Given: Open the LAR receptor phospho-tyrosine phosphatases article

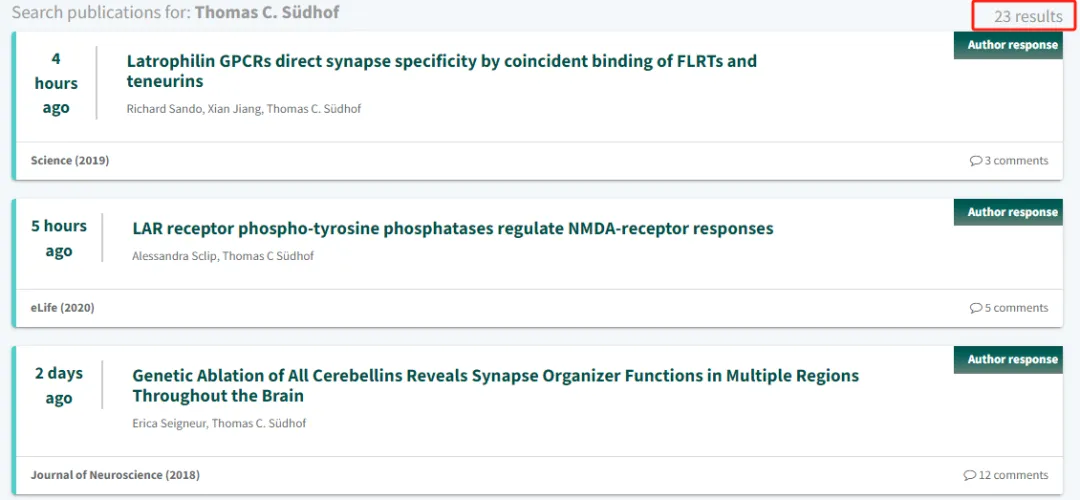Looking at the screenshot, I should click(x=453, y=229).
